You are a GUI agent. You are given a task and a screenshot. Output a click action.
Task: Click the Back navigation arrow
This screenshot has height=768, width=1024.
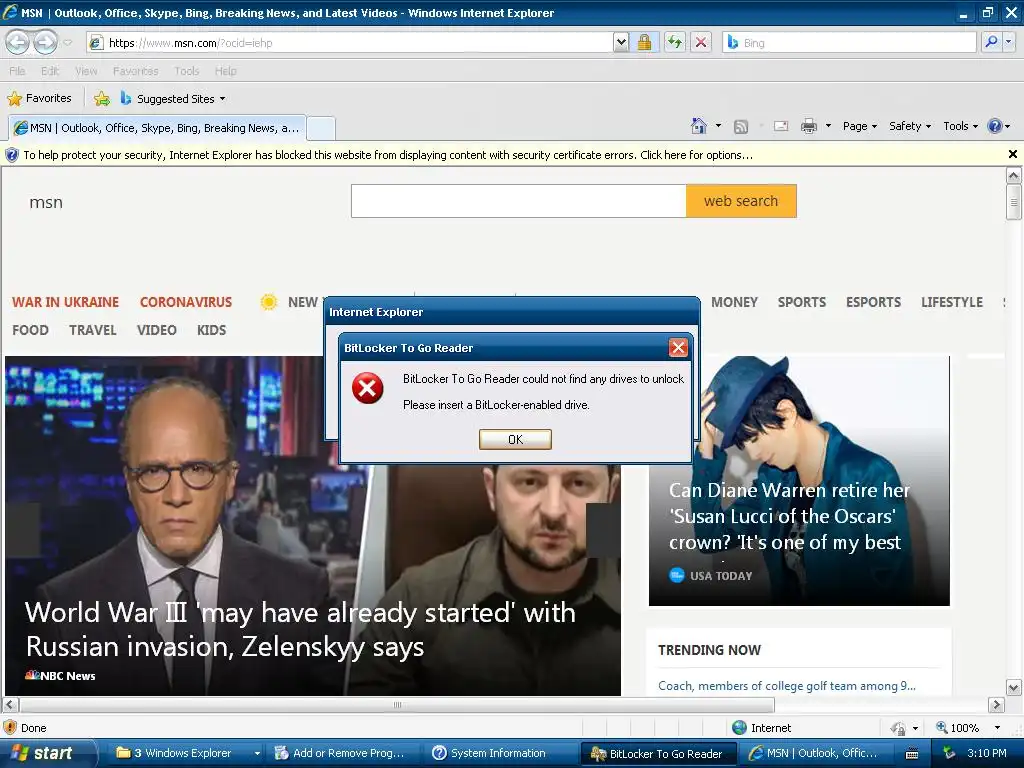pos(18,42)
